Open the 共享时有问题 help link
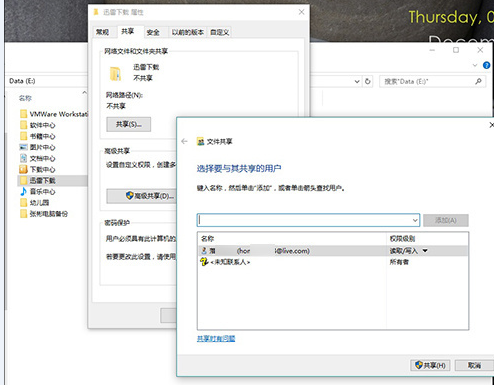 [216, 339]
